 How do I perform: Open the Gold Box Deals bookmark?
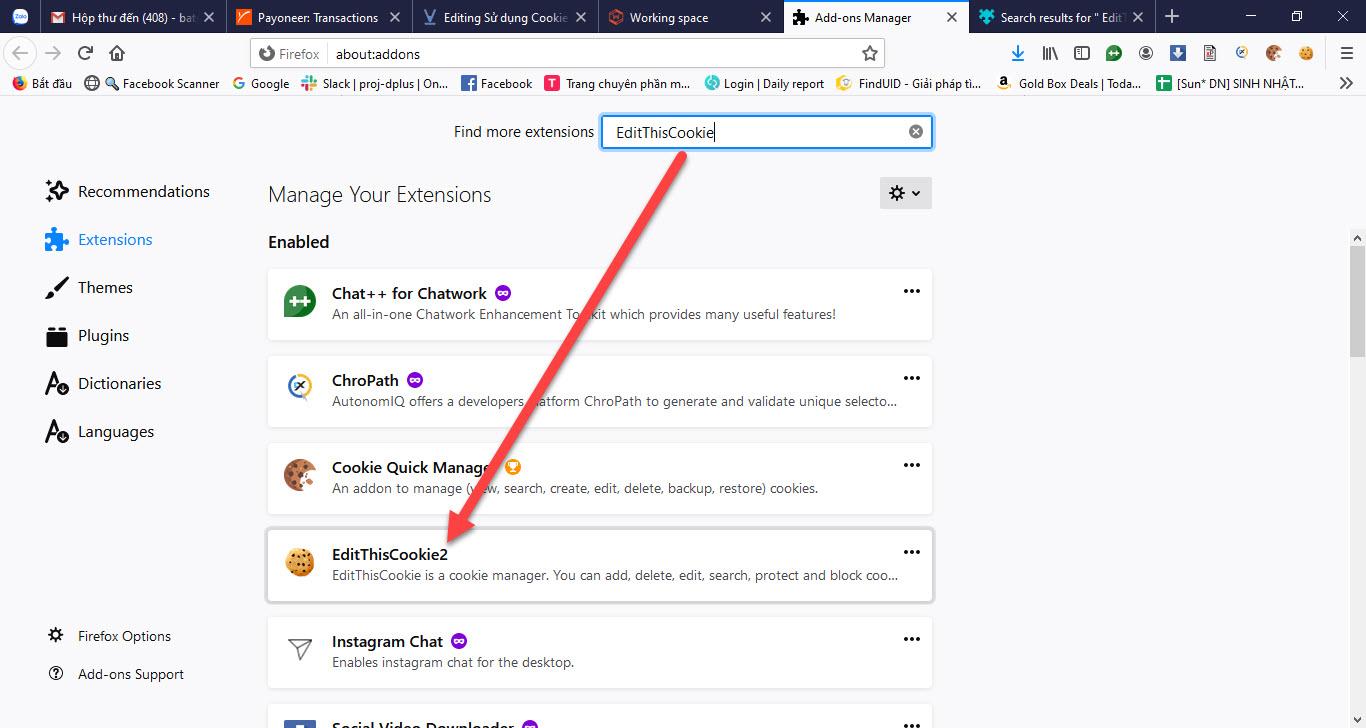click(x=1069, y=84)
